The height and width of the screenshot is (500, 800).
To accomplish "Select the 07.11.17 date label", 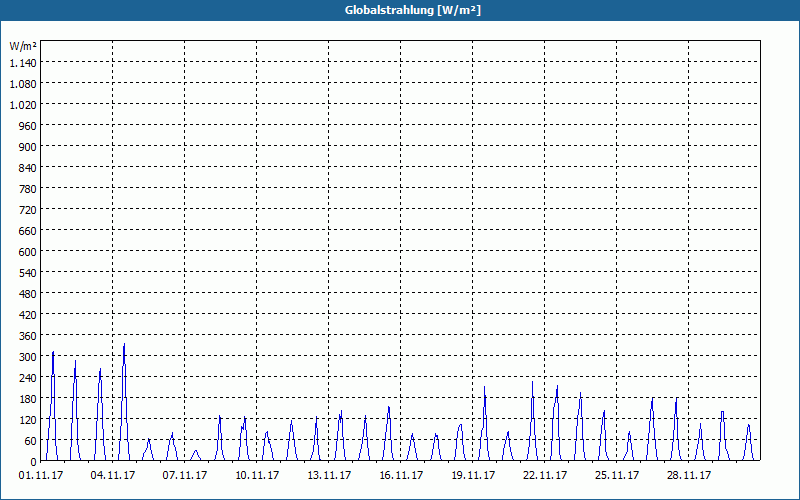I will 185,475.
